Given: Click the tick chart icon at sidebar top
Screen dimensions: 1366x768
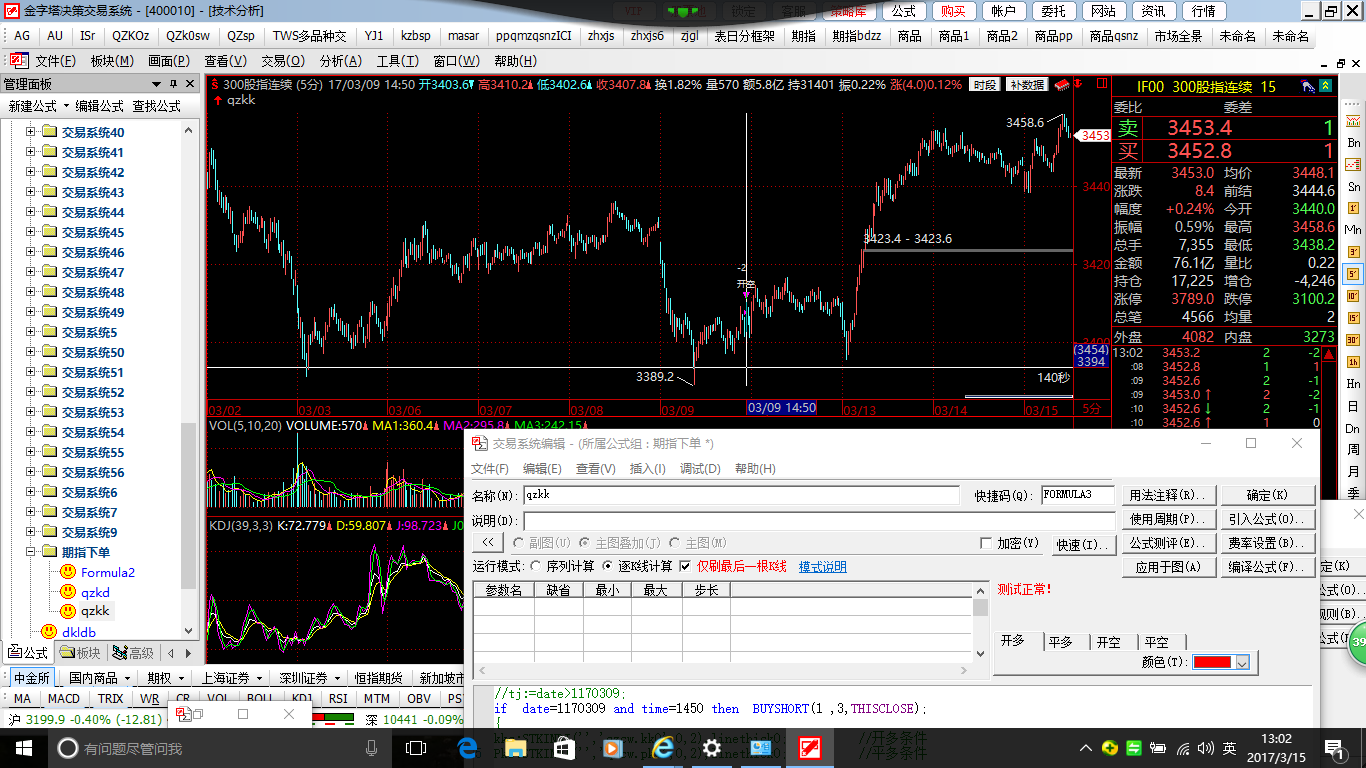Looking at the screenshot, I should [x=1353, y=121].
